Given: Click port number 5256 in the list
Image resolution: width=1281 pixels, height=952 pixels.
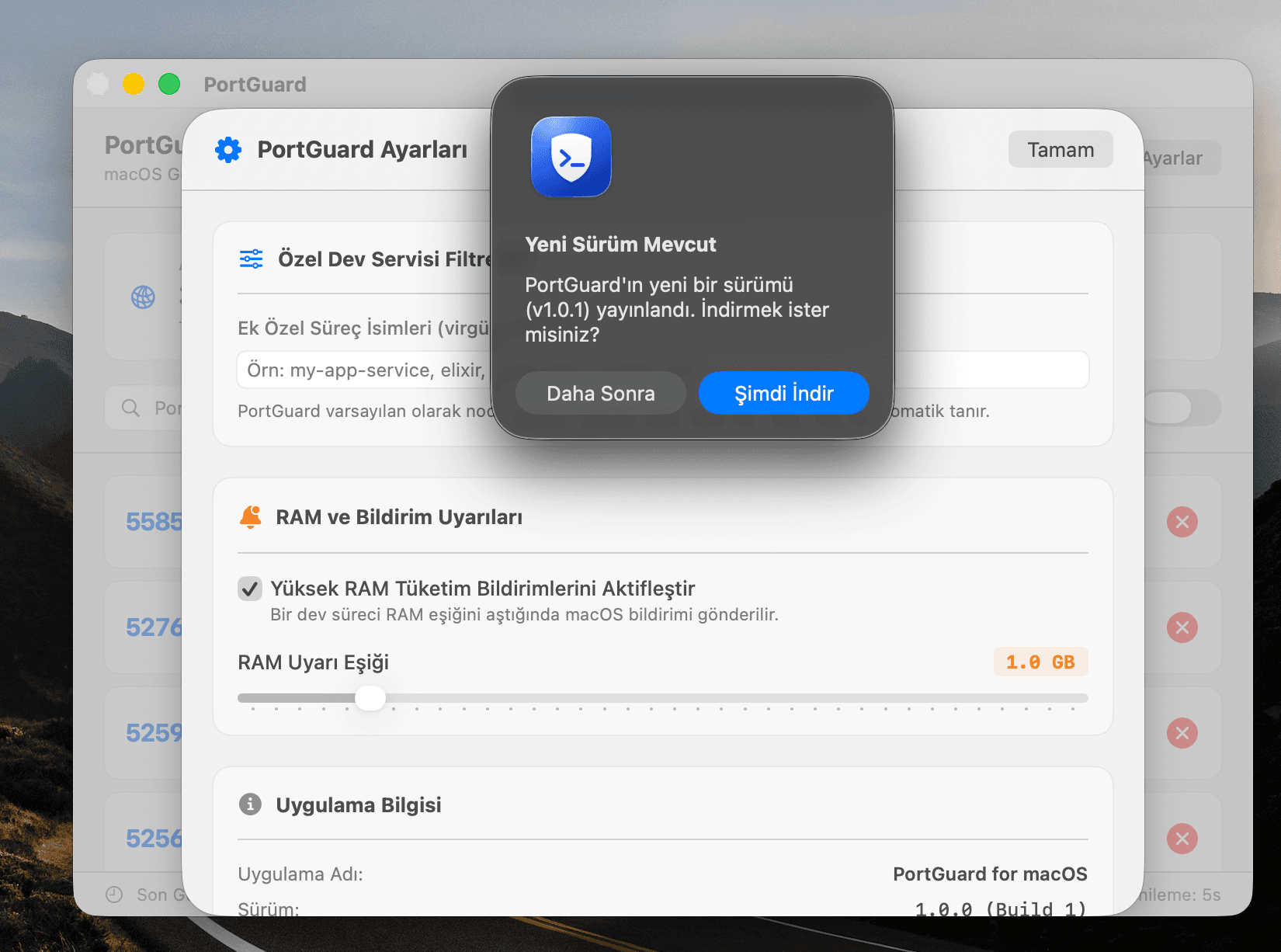Looking at the screenshot, I should pos(154,839).
